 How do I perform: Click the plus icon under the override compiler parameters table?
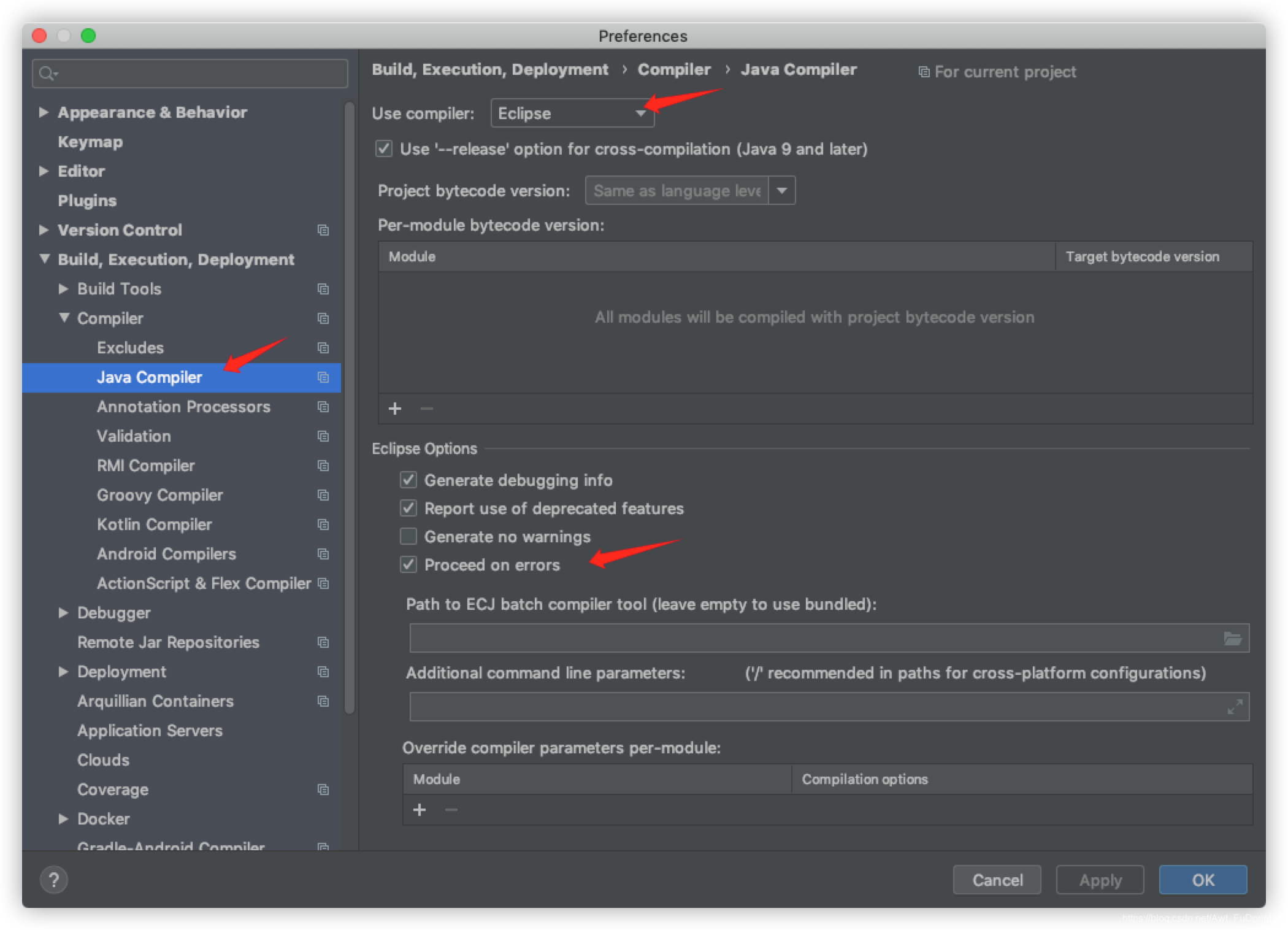click(x=420, y=810)
